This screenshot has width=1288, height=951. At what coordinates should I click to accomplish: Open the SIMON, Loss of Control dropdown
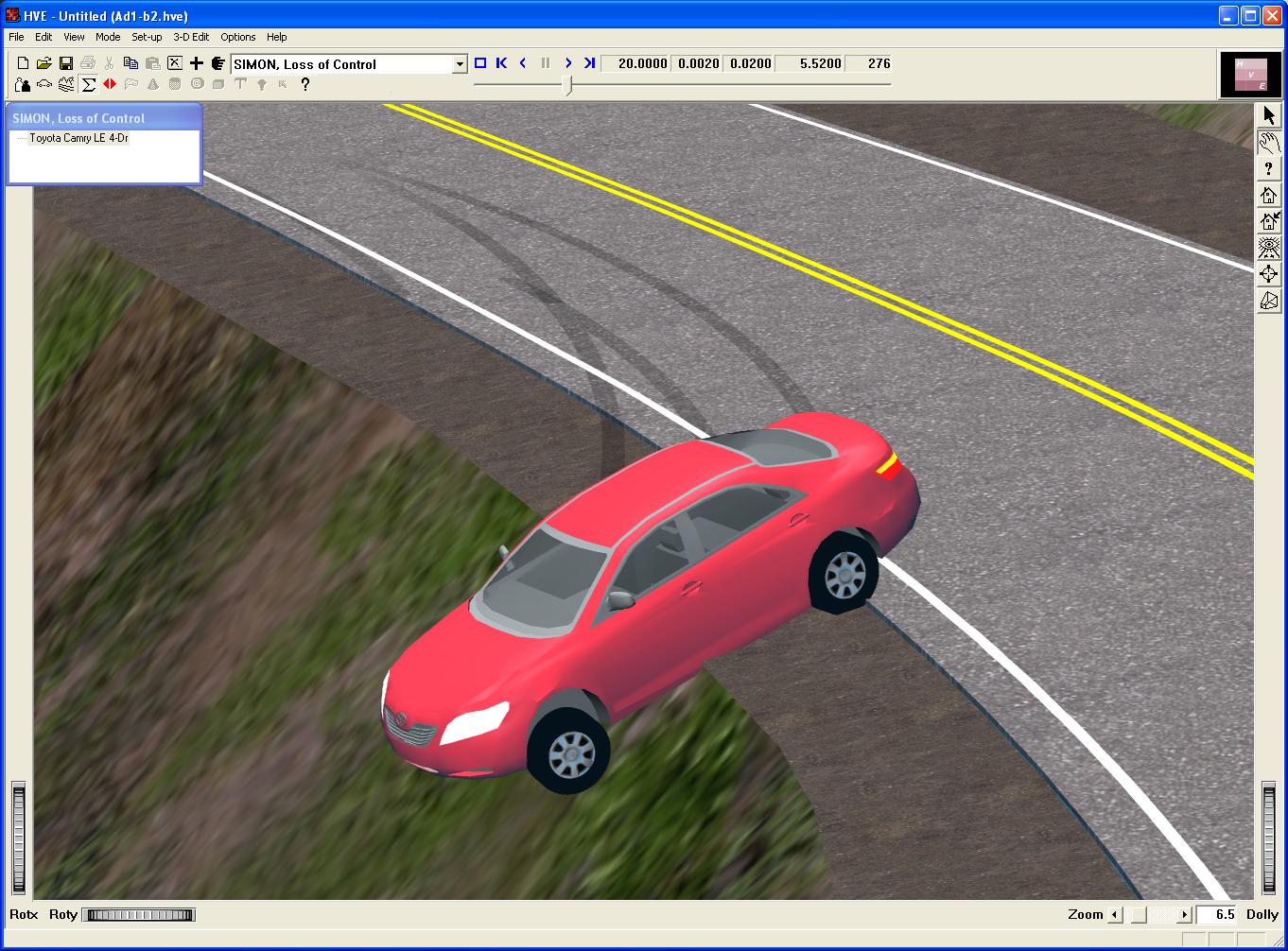(460, 64)
